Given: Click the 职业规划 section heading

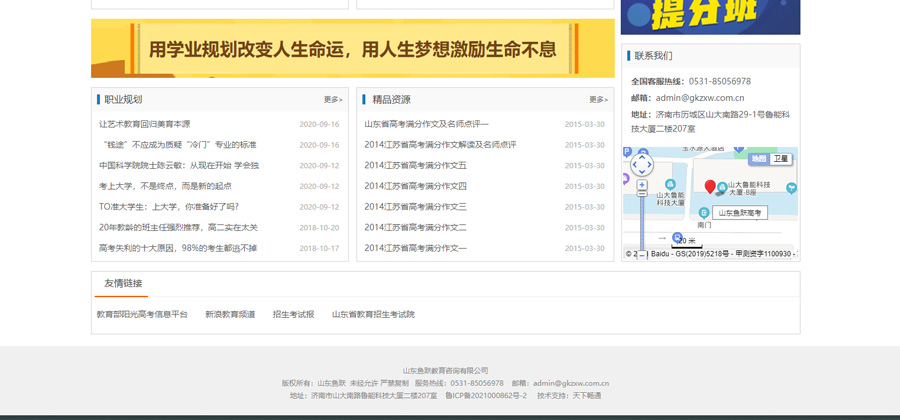Looking at the screenshot, I should 123,99.
